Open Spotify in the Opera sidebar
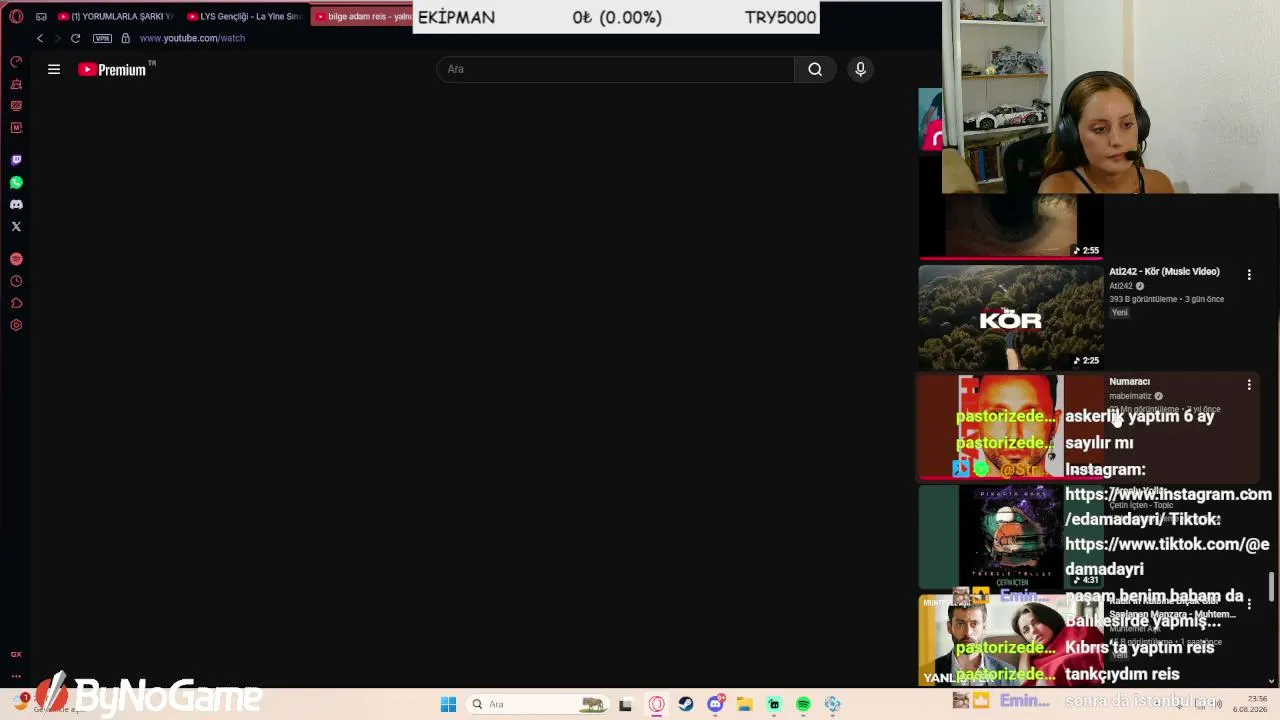The height and width of the screenshot is (720, 1280). tap(16, 259)
